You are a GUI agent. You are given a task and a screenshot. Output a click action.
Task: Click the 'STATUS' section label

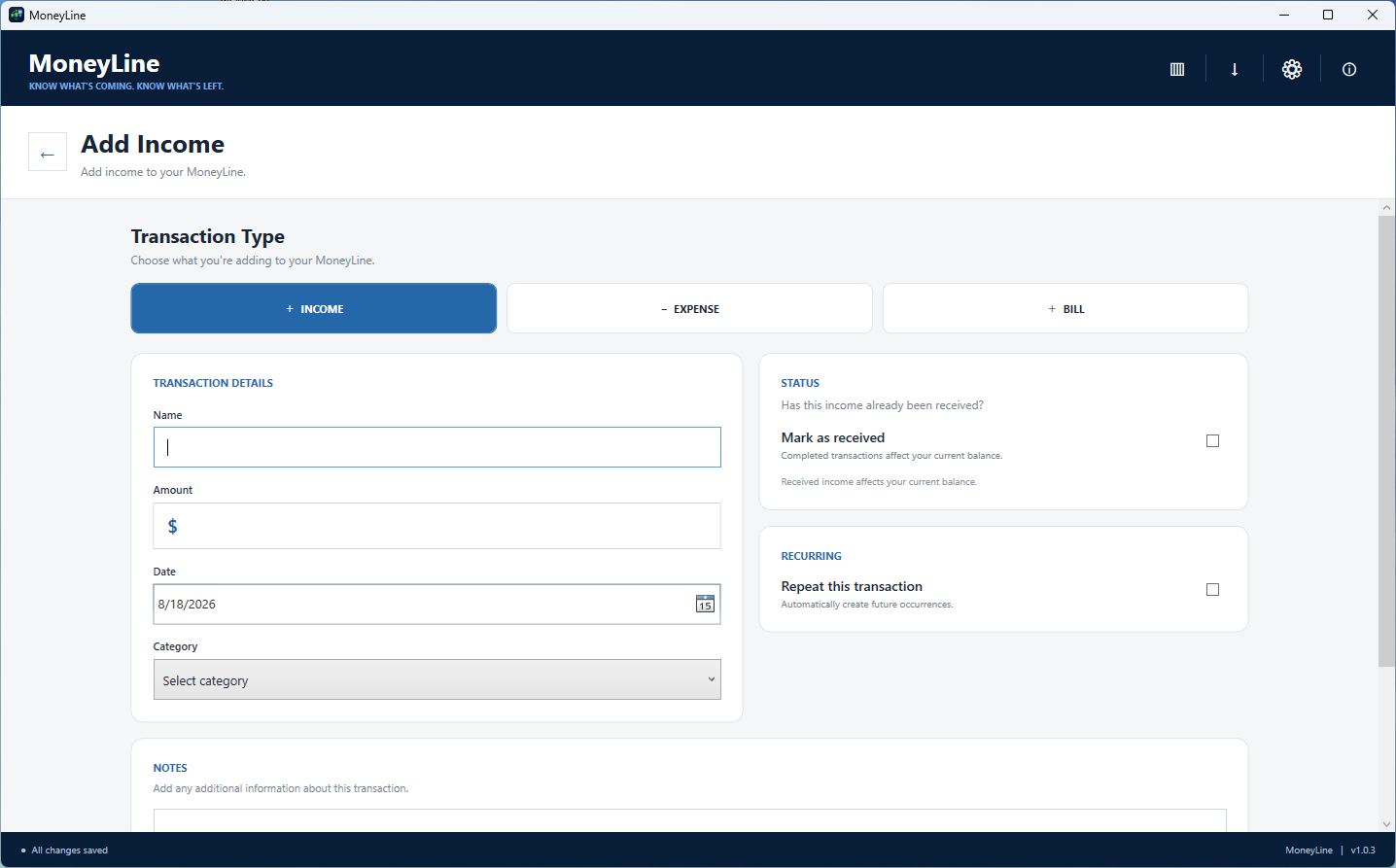point(800,383)
